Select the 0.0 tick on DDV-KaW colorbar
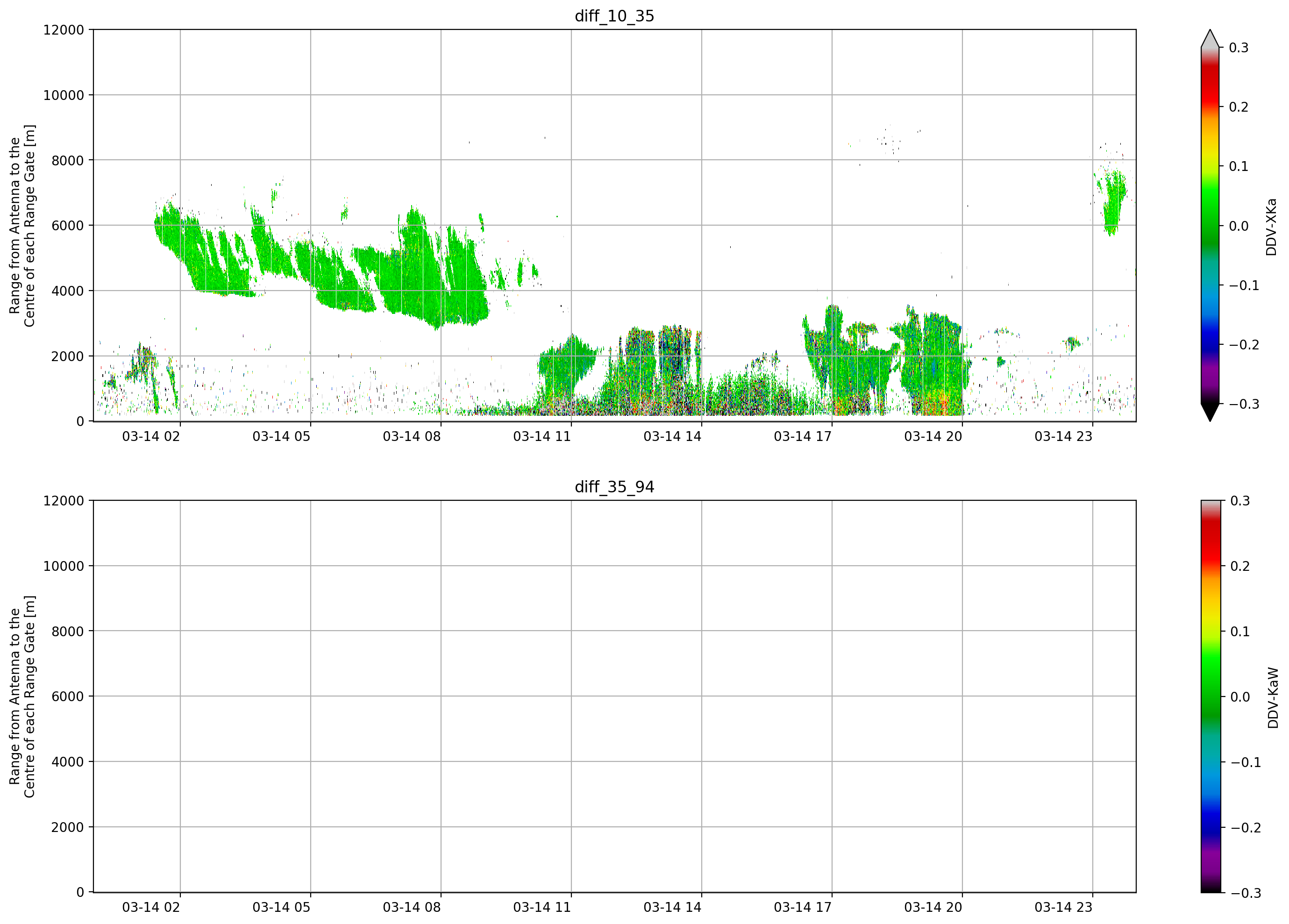 pyautogui.click(x=1240, y=697)
